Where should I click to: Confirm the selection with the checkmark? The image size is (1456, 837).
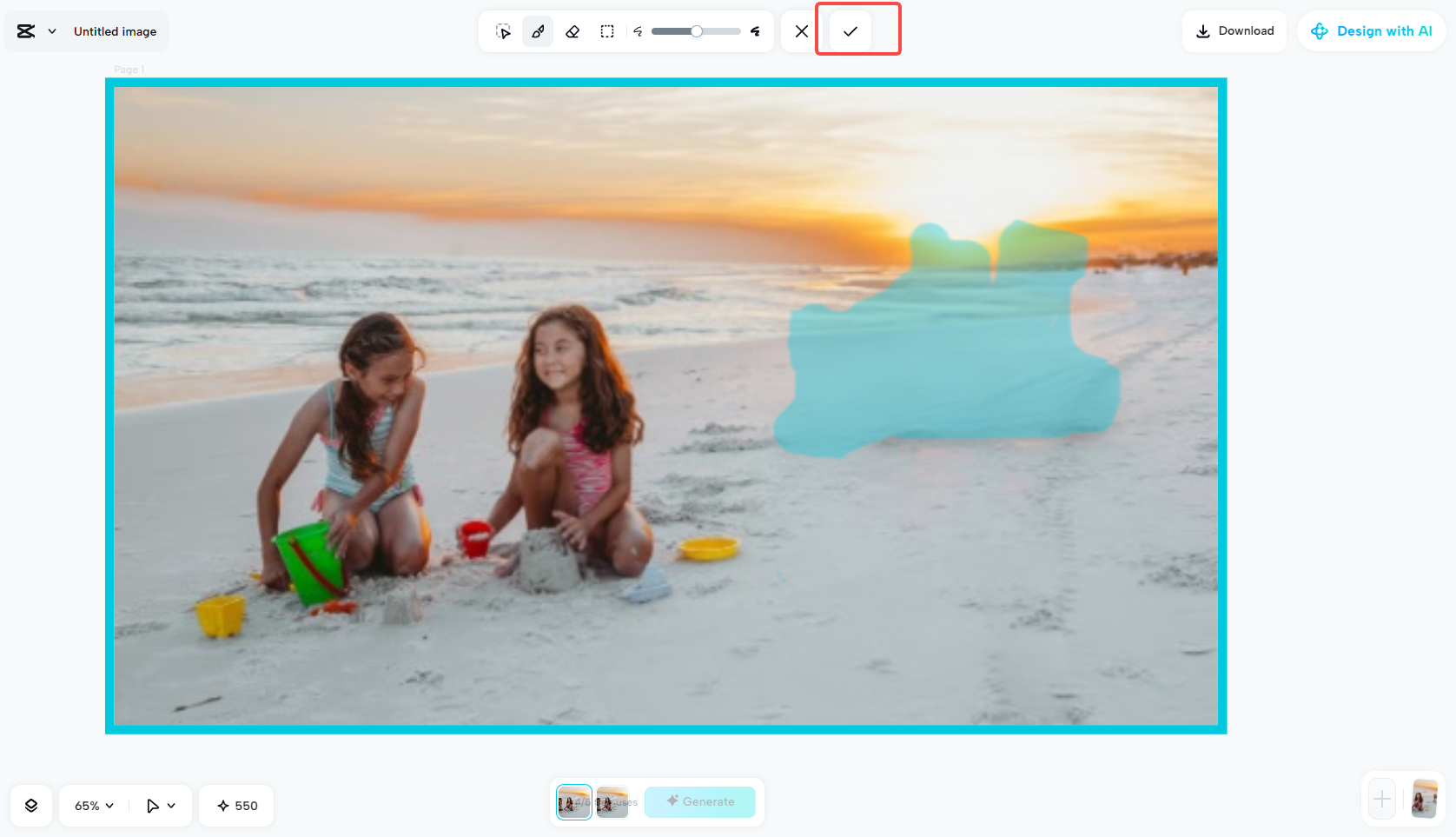tap(850, 31)
